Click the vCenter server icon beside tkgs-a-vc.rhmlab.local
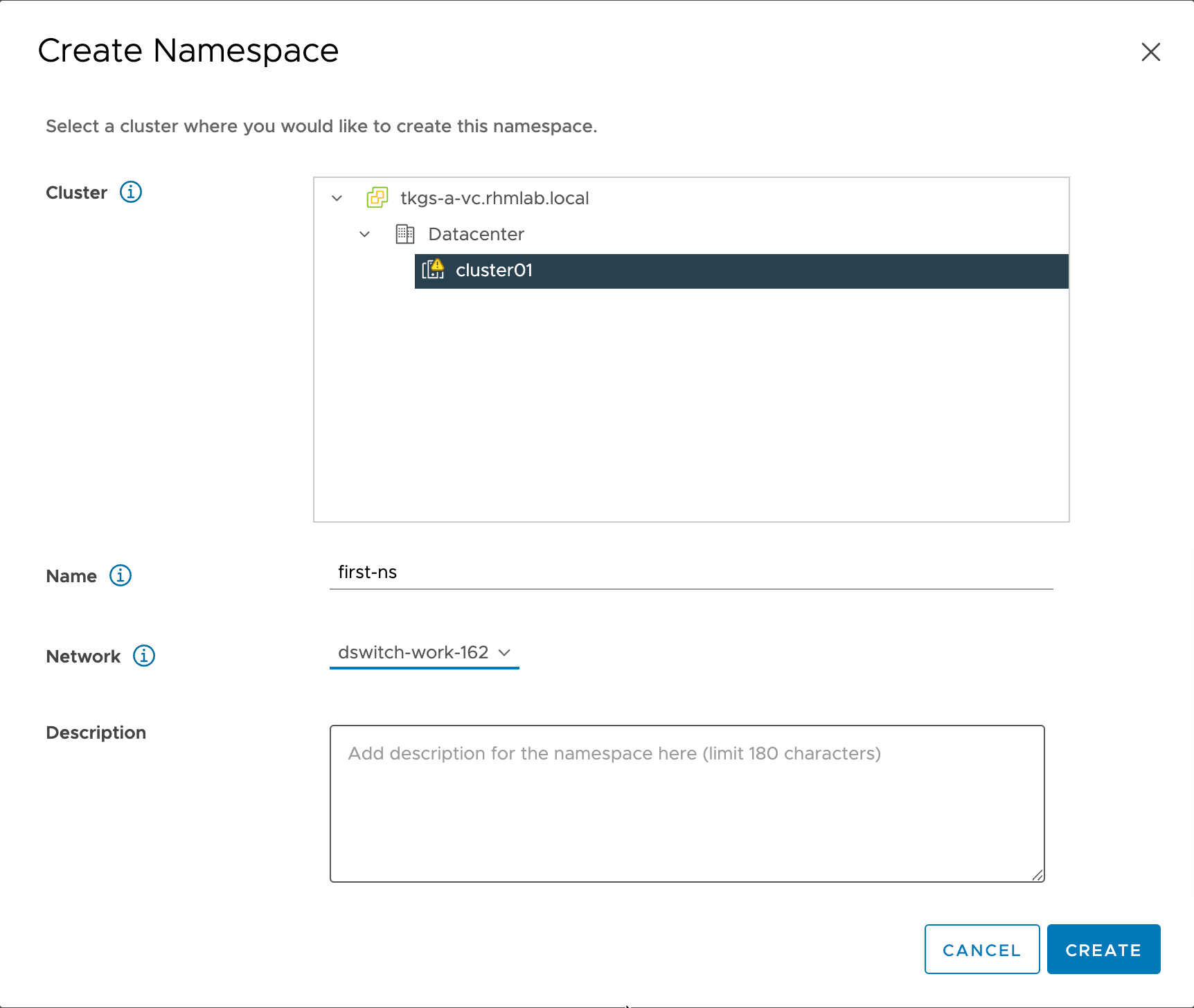Image resolution: width=1194 pixels, height=1008 pixels. point(377,198)
